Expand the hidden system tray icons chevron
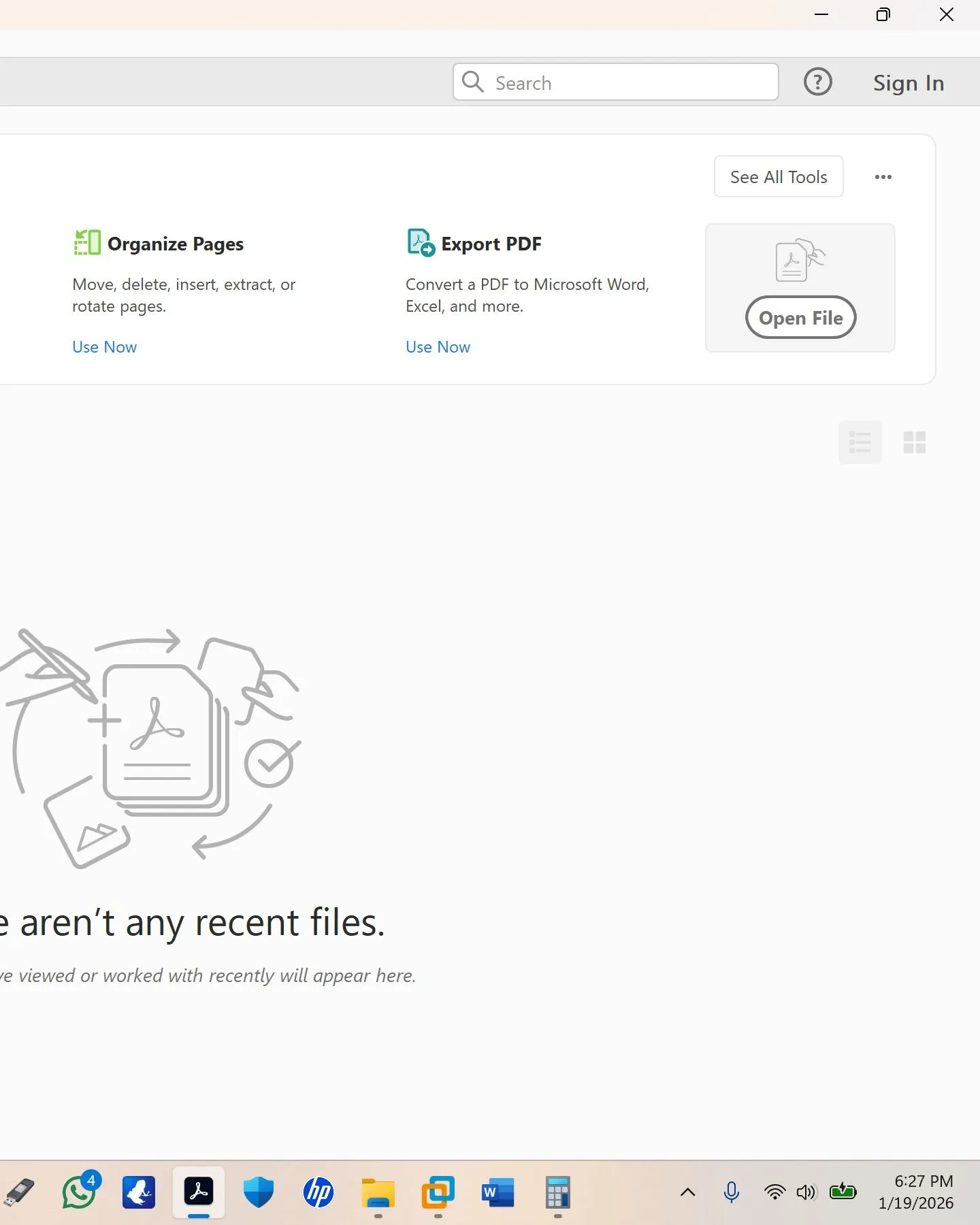This screenshot has width=980, height=1225. click(688, 1192)
